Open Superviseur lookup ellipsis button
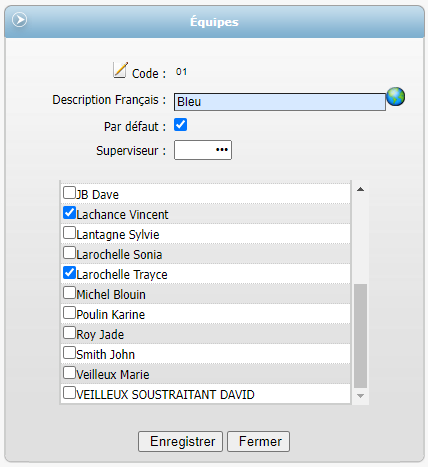This screenshot has width=428, height=467. (222, 150)
